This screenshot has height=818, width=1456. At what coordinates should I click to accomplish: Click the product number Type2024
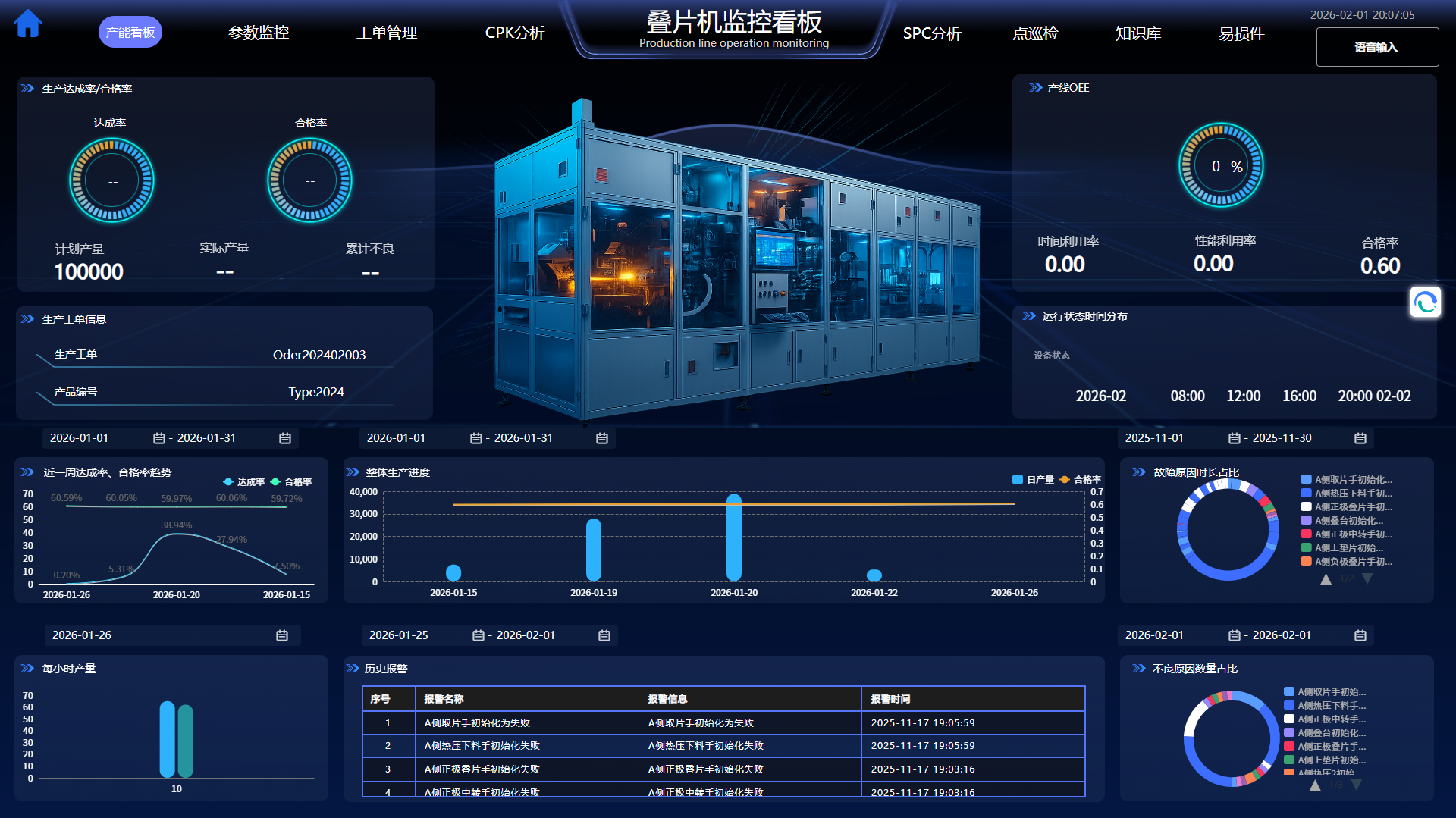click(316, 392)
